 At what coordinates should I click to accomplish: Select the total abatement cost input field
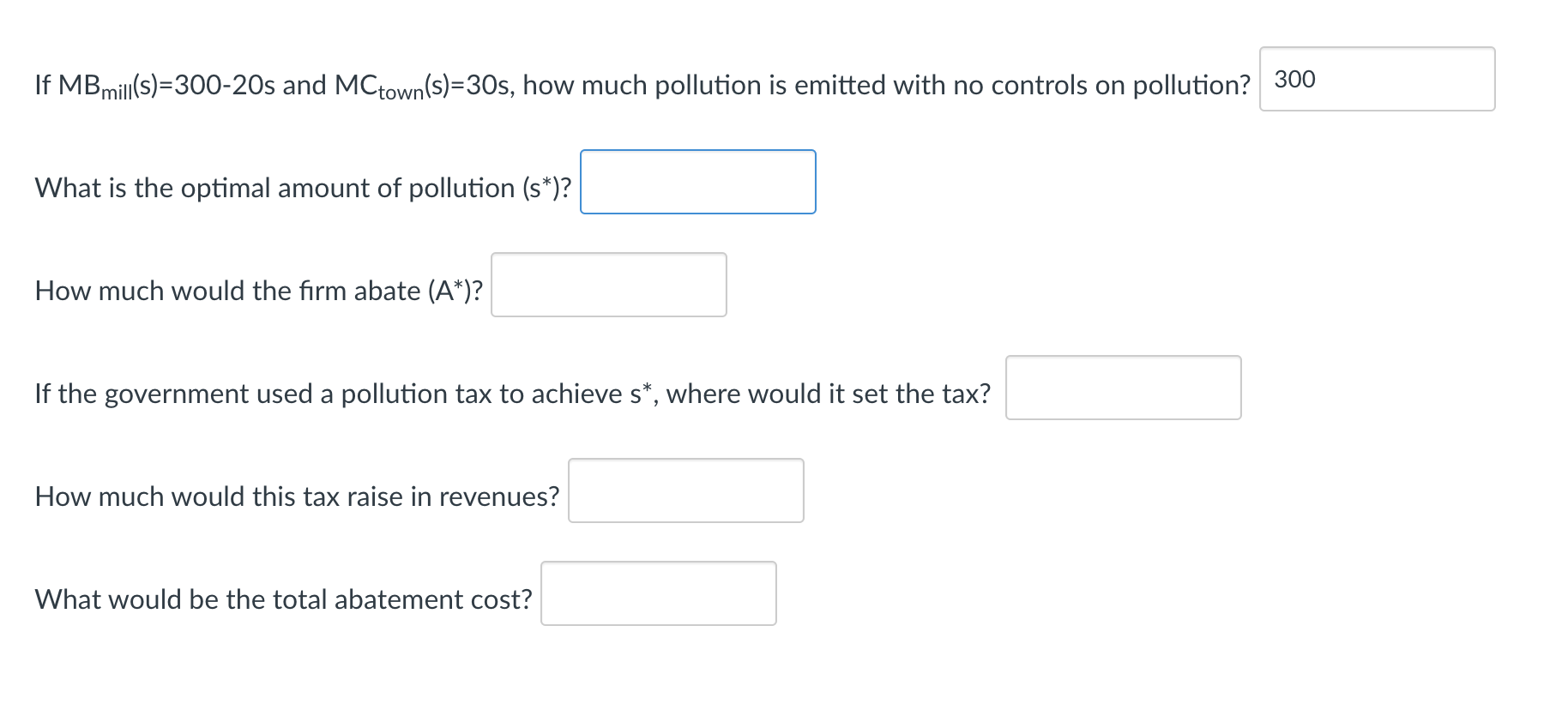[658, 593]
